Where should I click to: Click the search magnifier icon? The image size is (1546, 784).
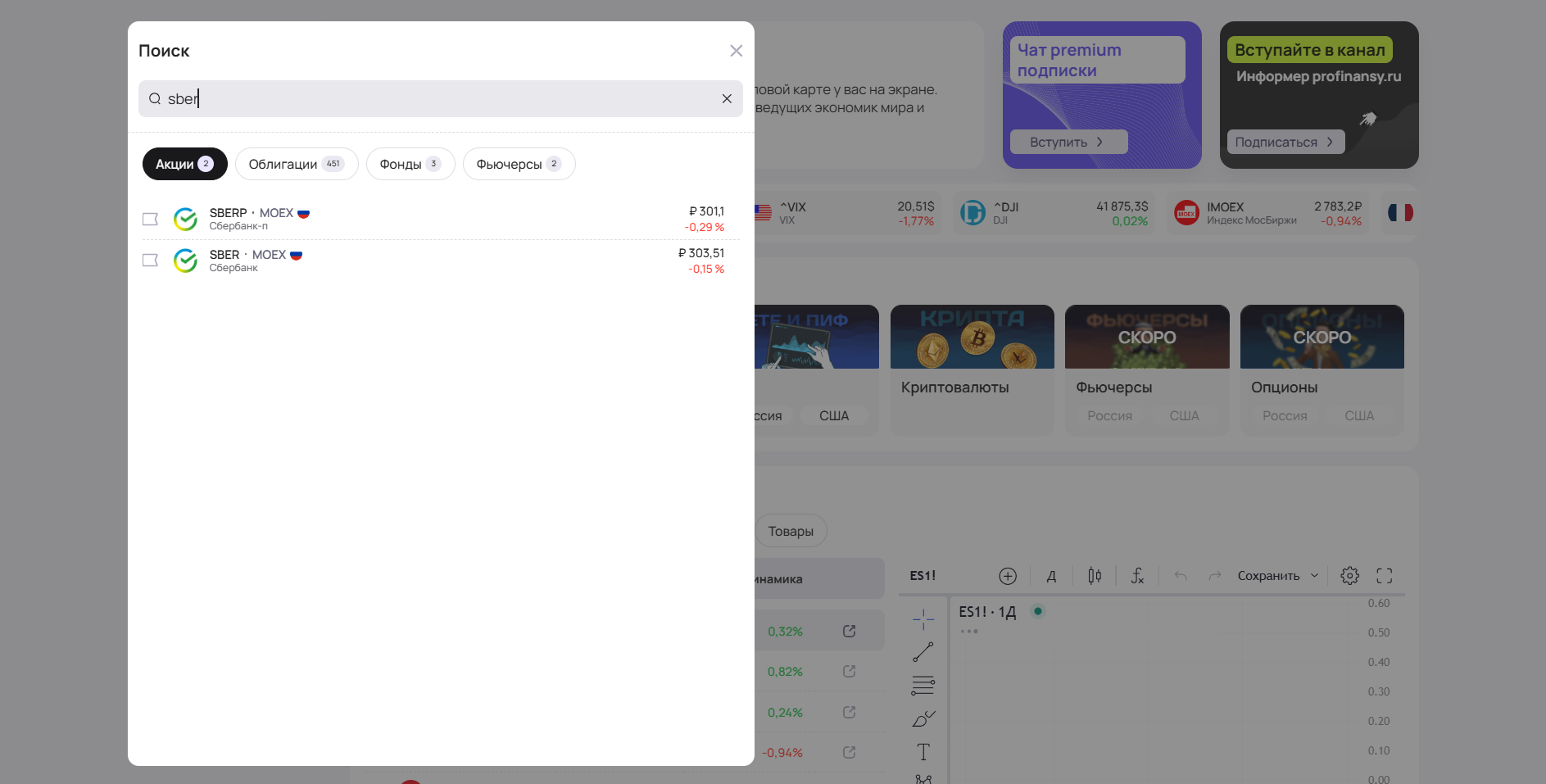pos(155,98)
